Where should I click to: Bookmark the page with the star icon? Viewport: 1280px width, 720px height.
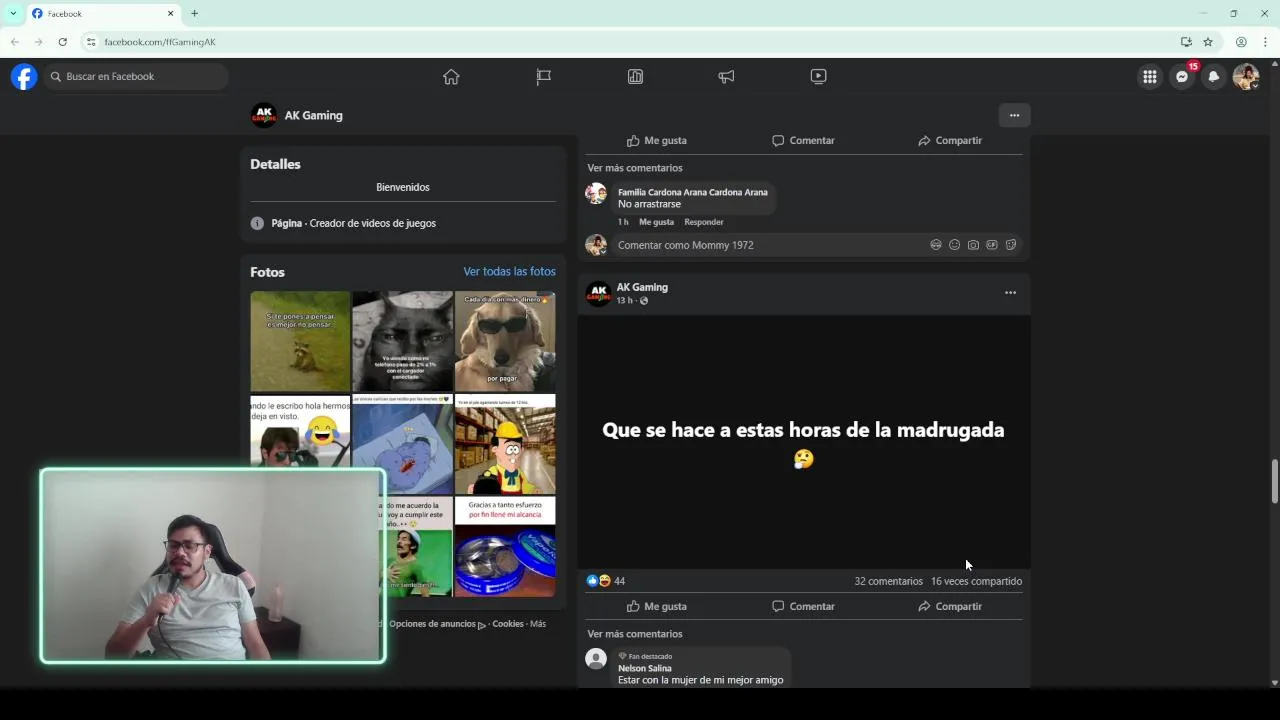(1208, 42)
